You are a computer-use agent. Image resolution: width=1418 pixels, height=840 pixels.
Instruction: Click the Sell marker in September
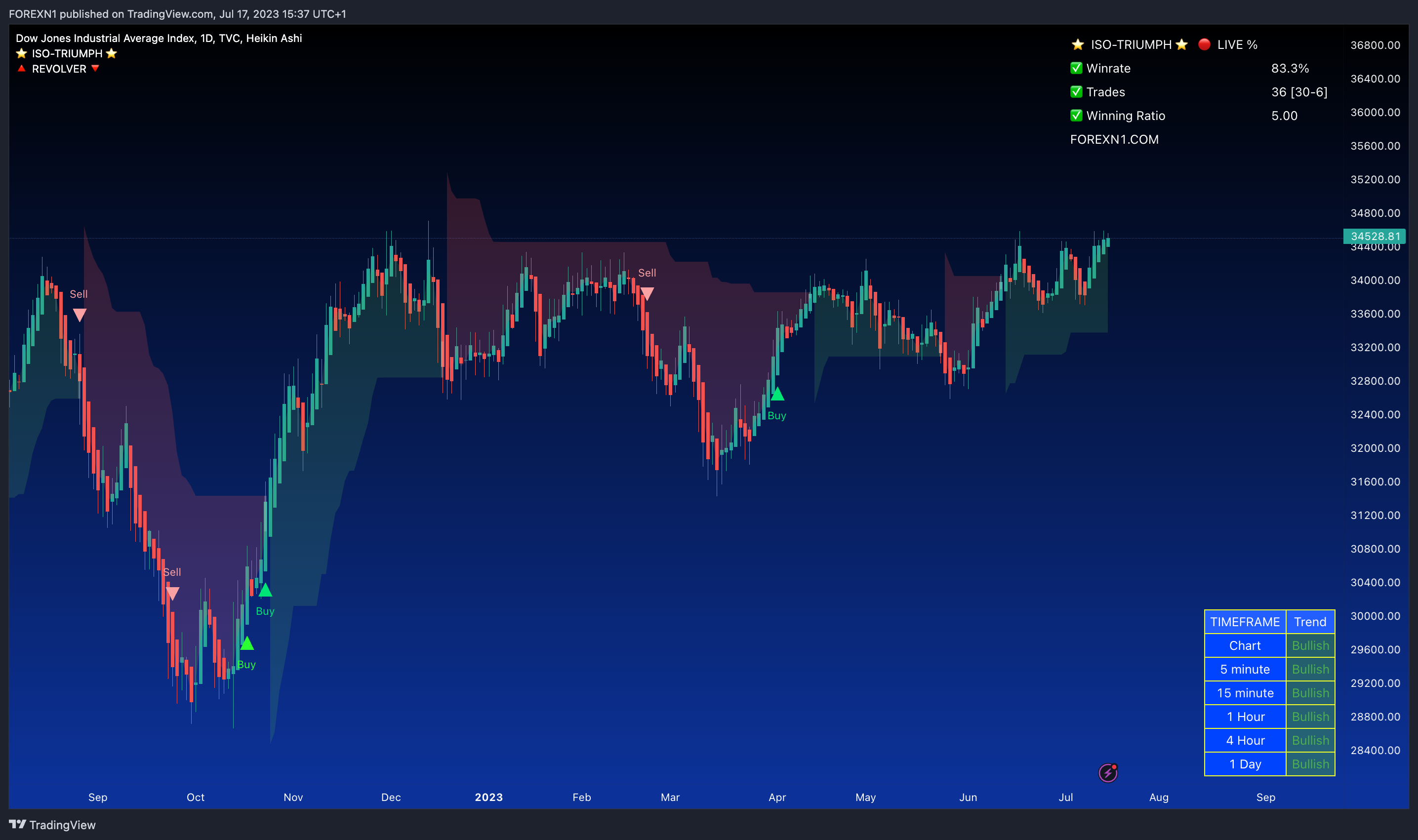80,315
